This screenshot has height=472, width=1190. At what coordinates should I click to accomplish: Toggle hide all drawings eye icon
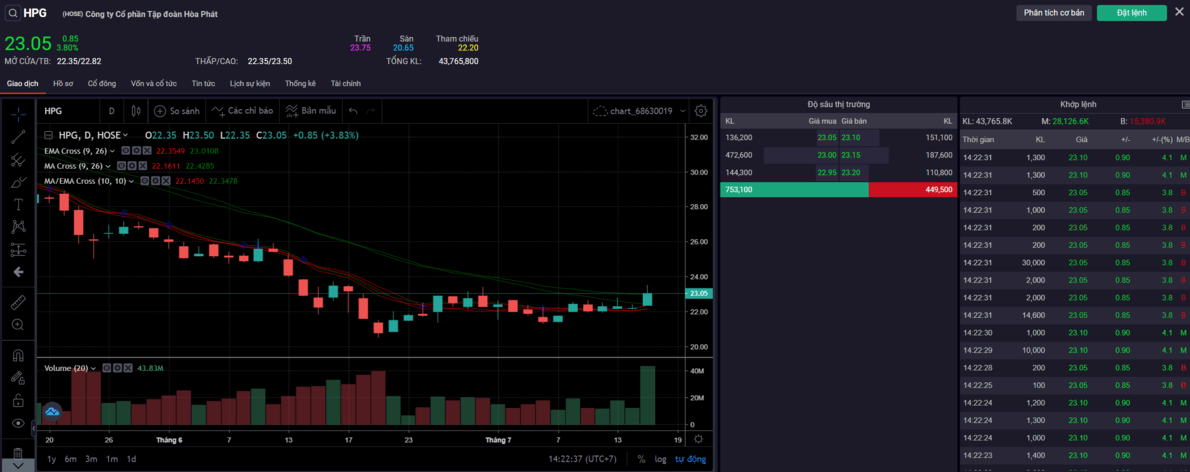click(x=18, y=423)
